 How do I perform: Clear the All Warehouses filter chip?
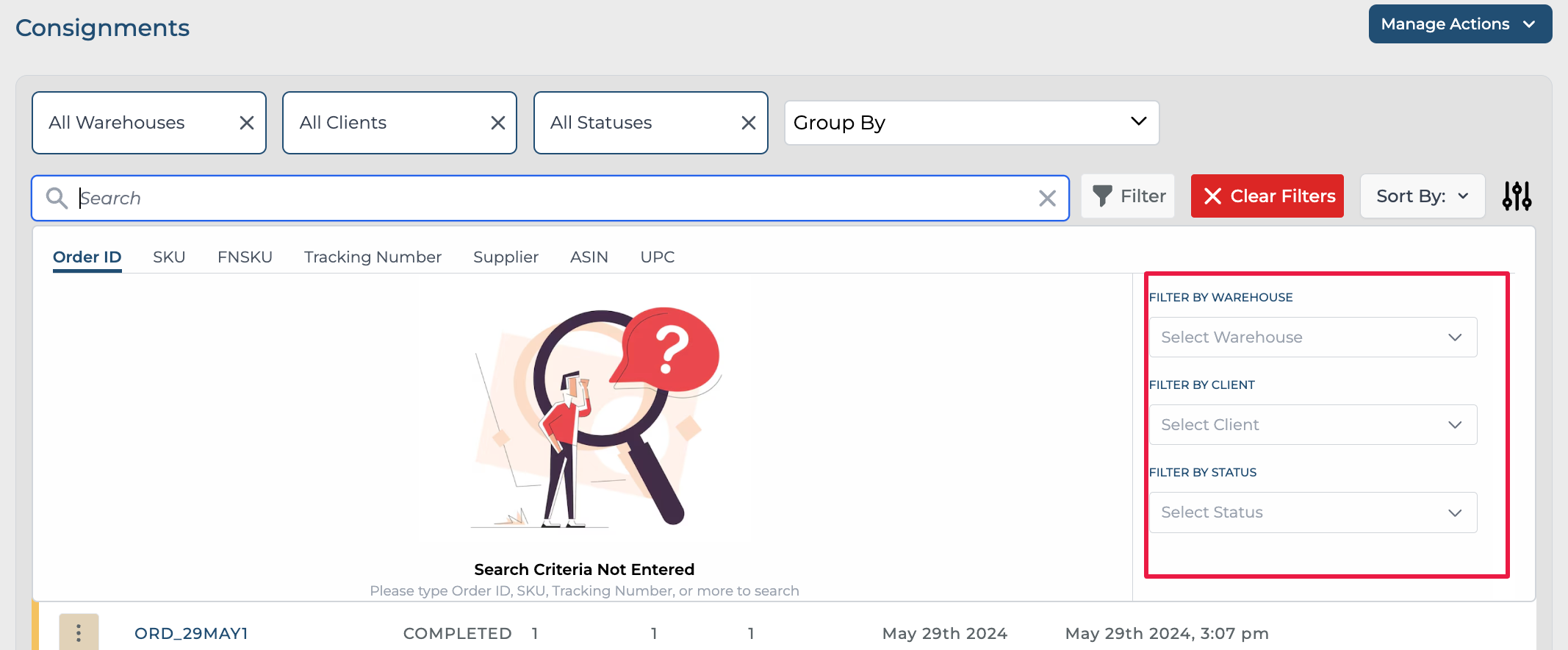pos(247,123)
